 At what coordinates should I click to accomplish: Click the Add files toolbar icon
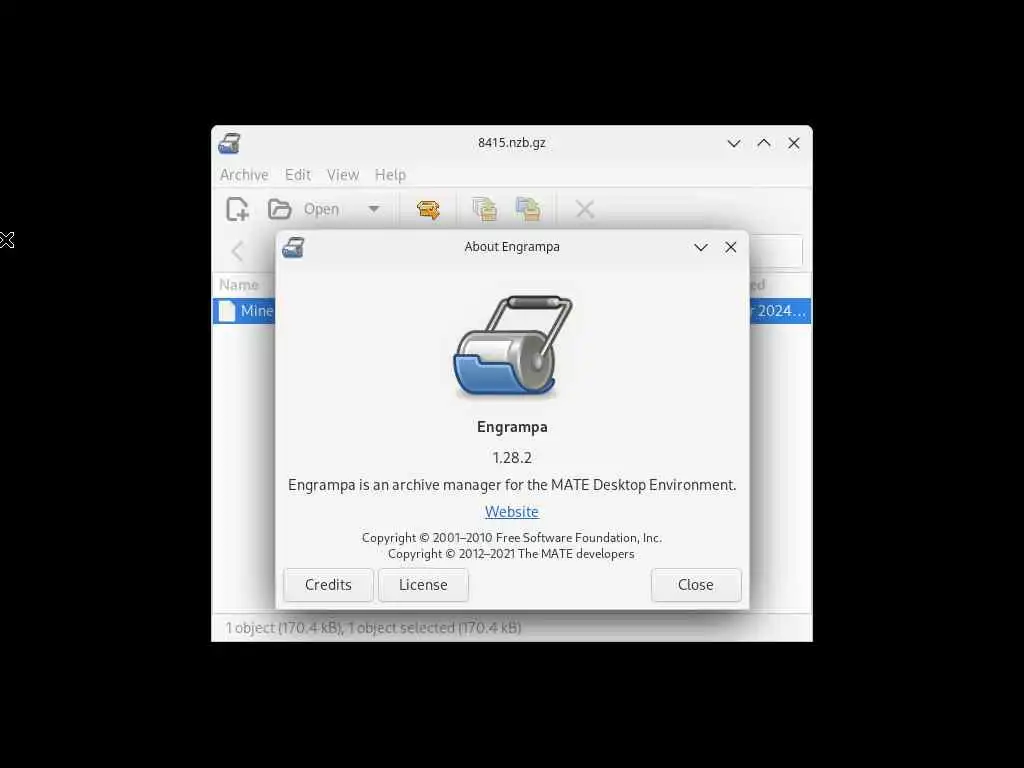pos(485,209)
